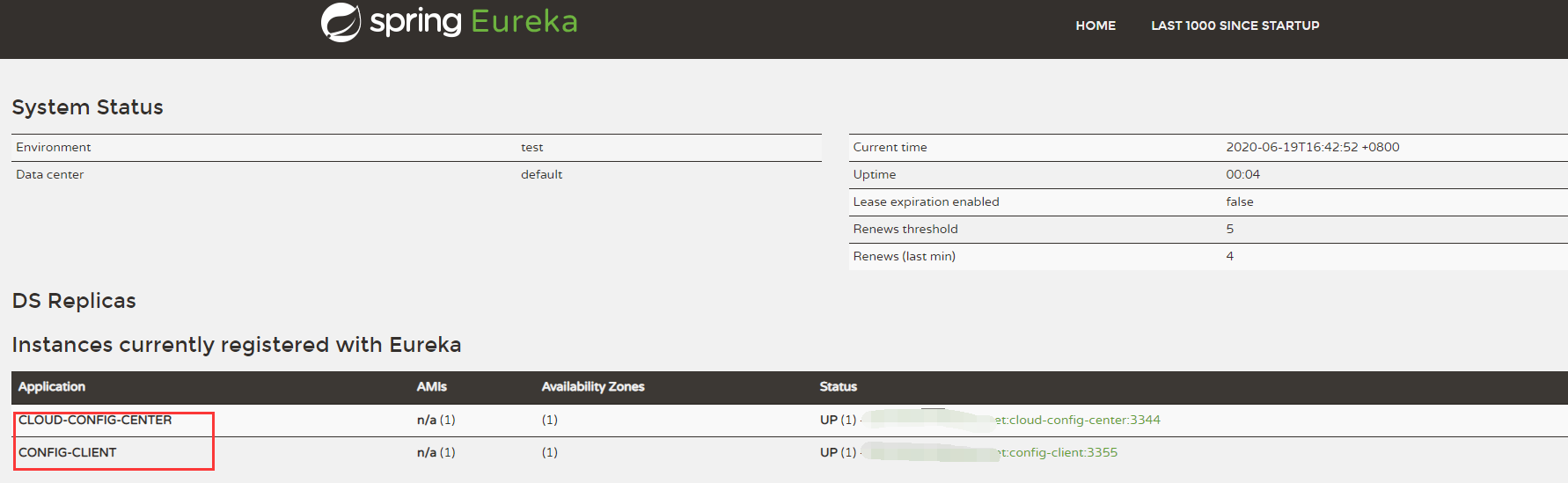Click the DS Replicas heading
This screenshot has width=1568, height=483.
point(74,301)
